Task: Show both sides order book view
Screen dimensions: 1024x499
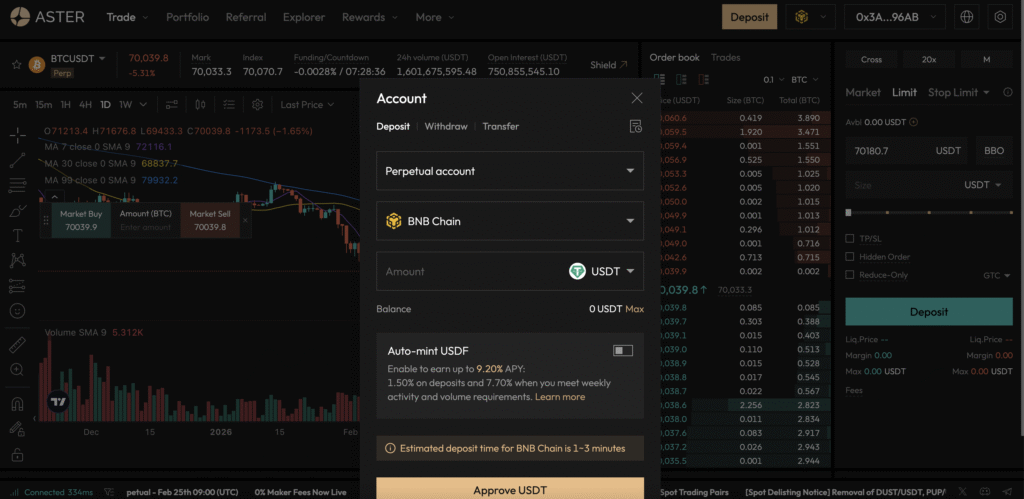Action: click(x=660, y=80)
